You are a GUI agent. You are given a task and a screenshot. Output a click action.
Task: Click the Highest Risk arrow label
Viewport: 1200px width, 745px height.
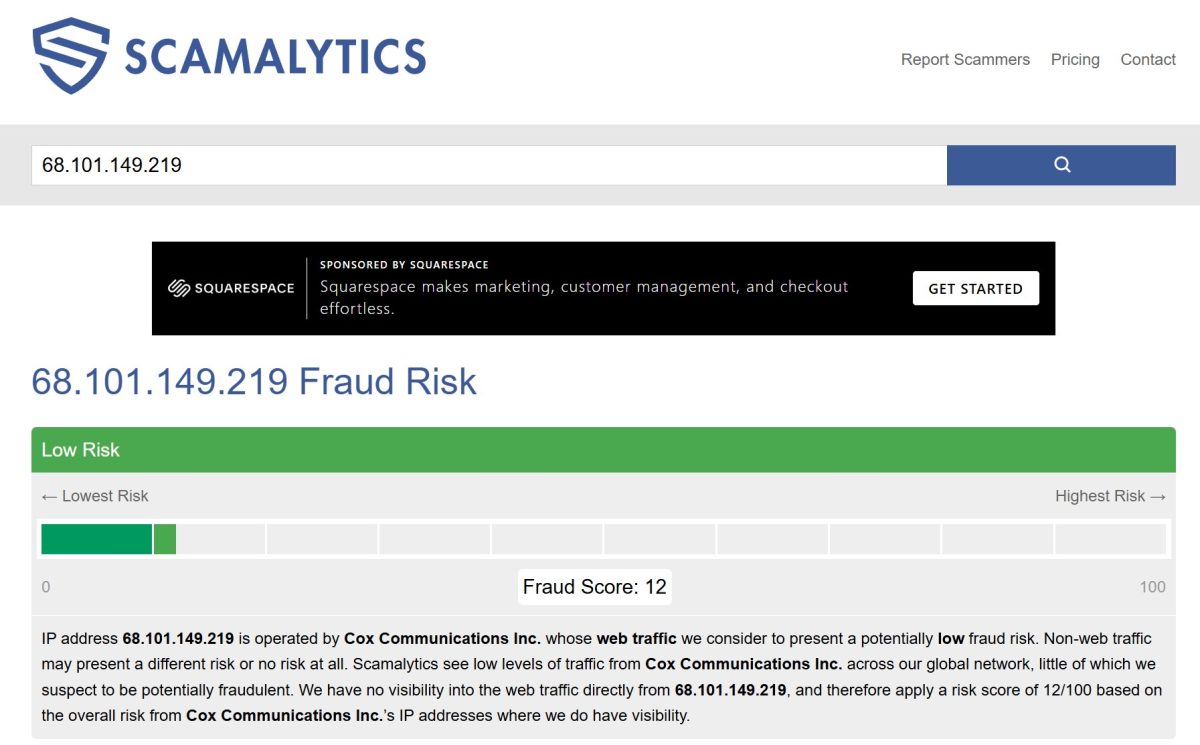tap(1111, 495)
